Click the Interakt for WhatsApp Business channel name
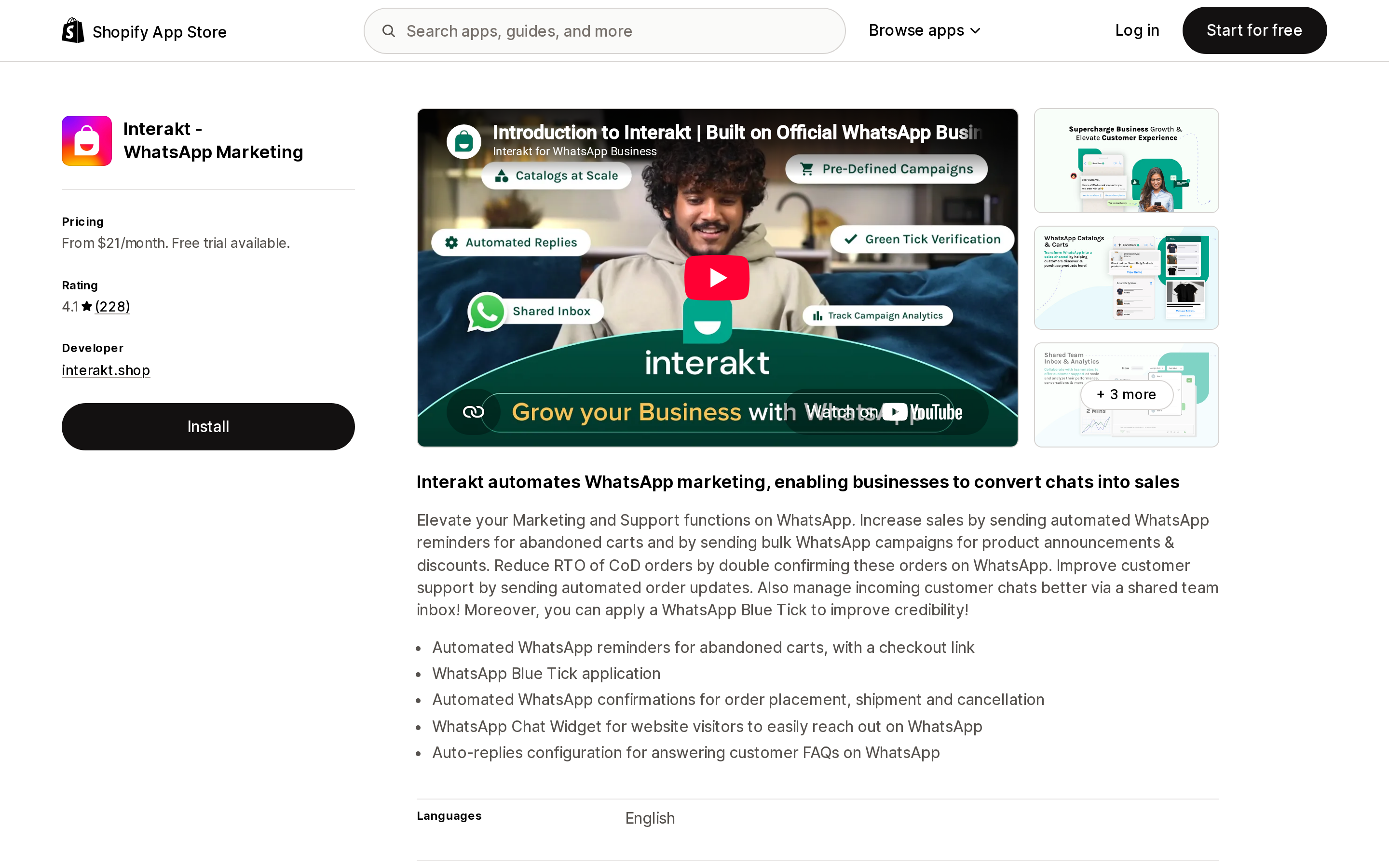 (x=574, y=151)
